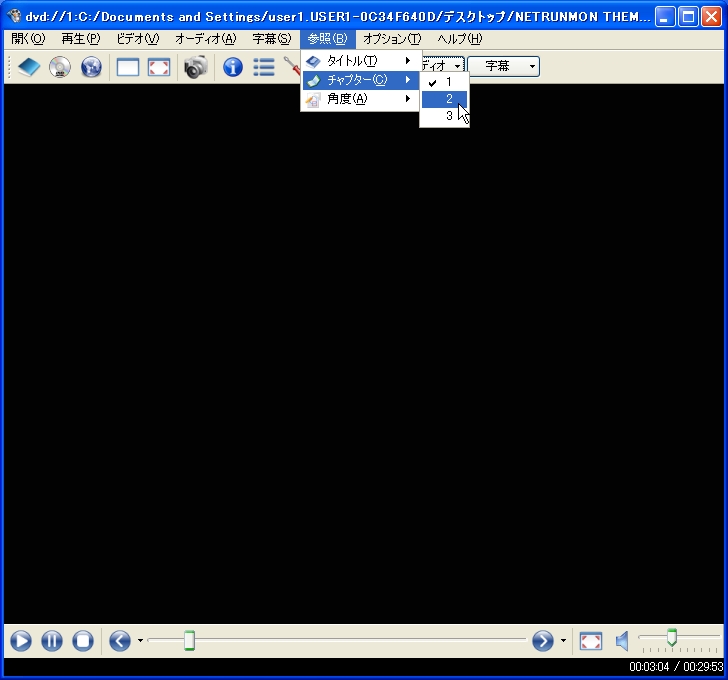Viewport: 728px width, 680px height.
Task: Close the player window
Action: tap(711, 17)
